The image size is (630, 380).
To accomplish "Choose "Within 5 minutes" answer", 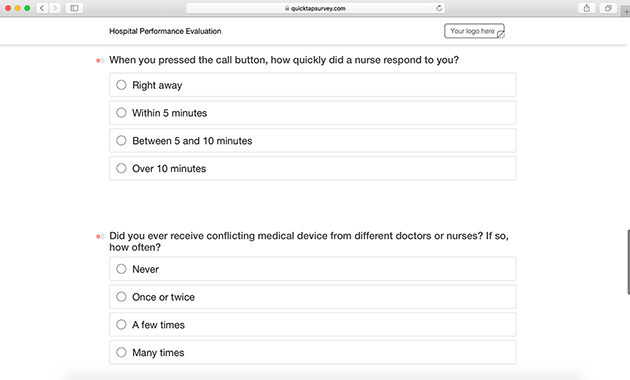I will [313, 112].
